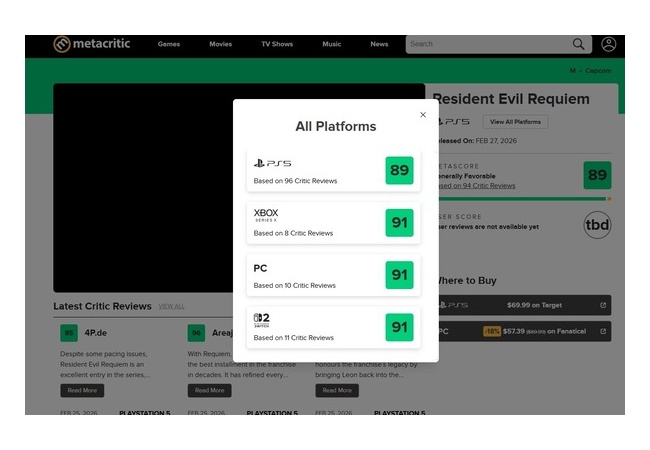Open the News menu
The image size is (650, 450).
click(x=379, y=44)
